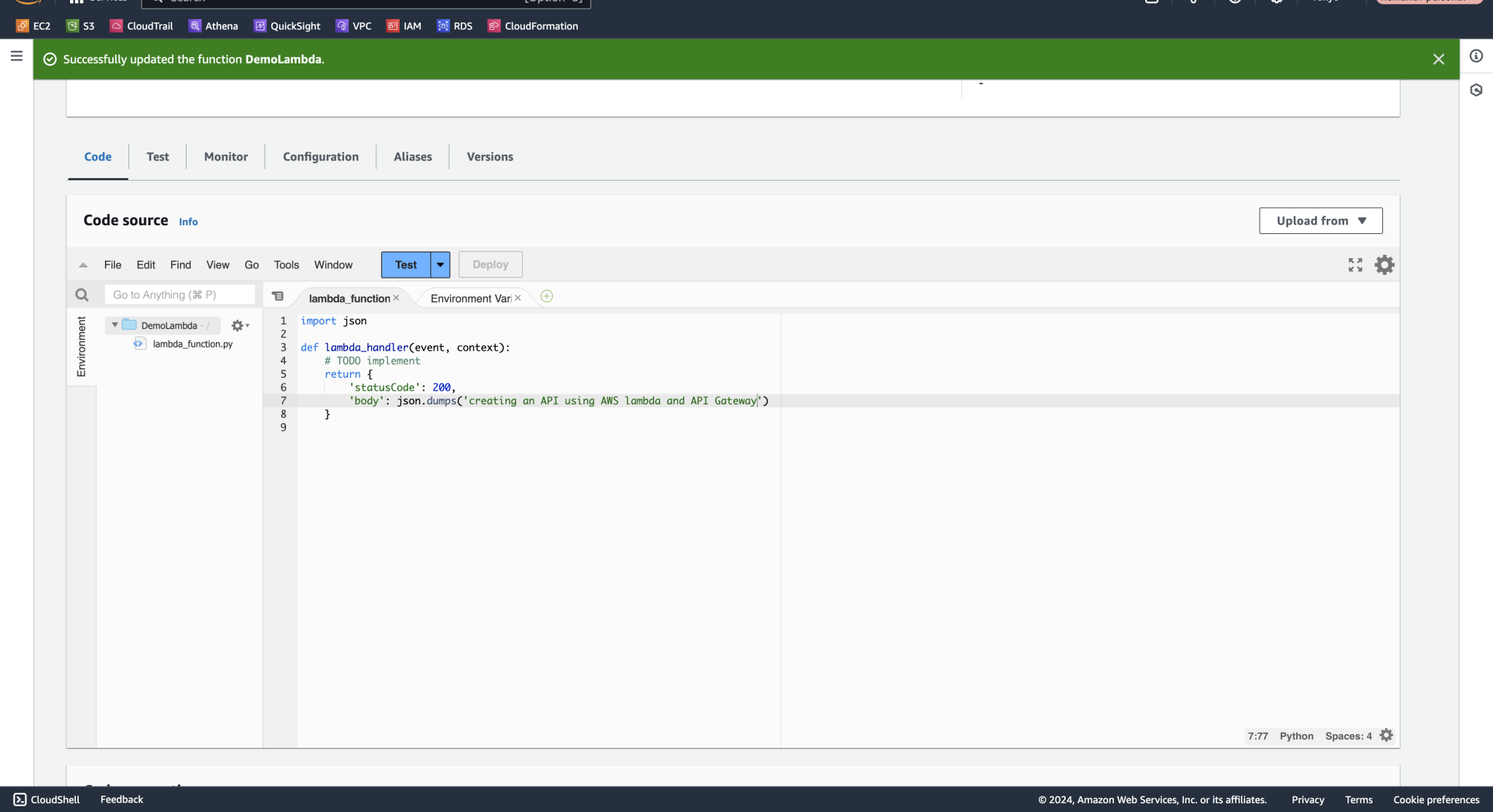Open CloudFormation from favorites bar
Viewport: 1493px width, 812px height.
point(533,26)
